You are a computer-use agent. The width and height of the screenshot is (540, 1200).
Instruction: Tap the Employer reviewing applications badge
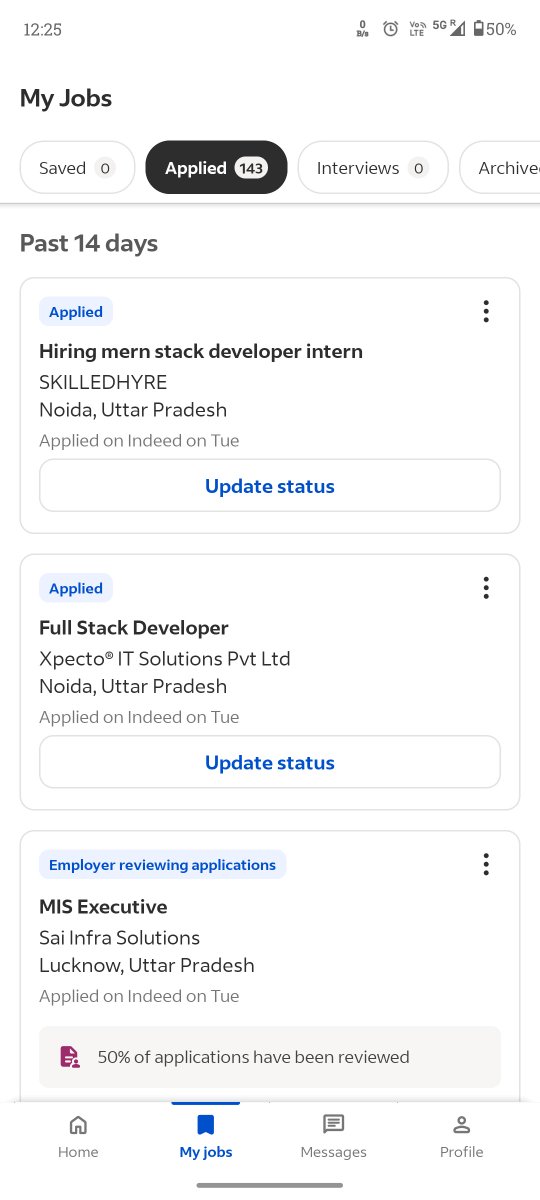[163, 865]
